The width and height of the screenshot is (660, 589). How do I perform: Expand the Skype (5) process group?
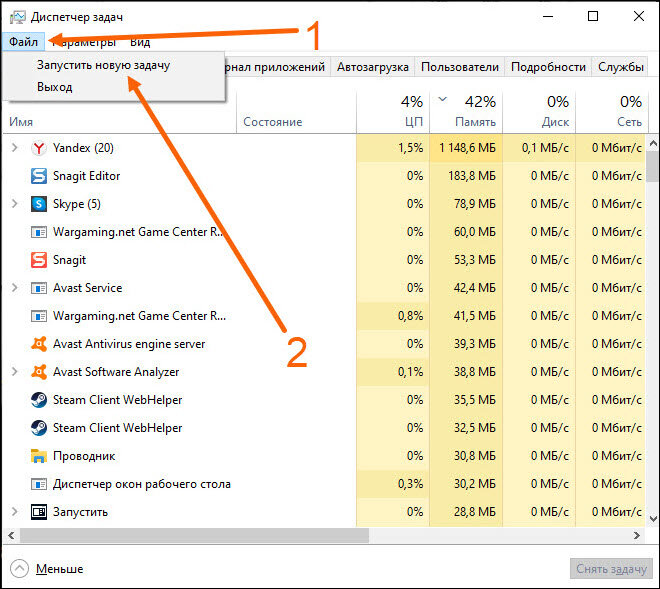tap(15, 204)
